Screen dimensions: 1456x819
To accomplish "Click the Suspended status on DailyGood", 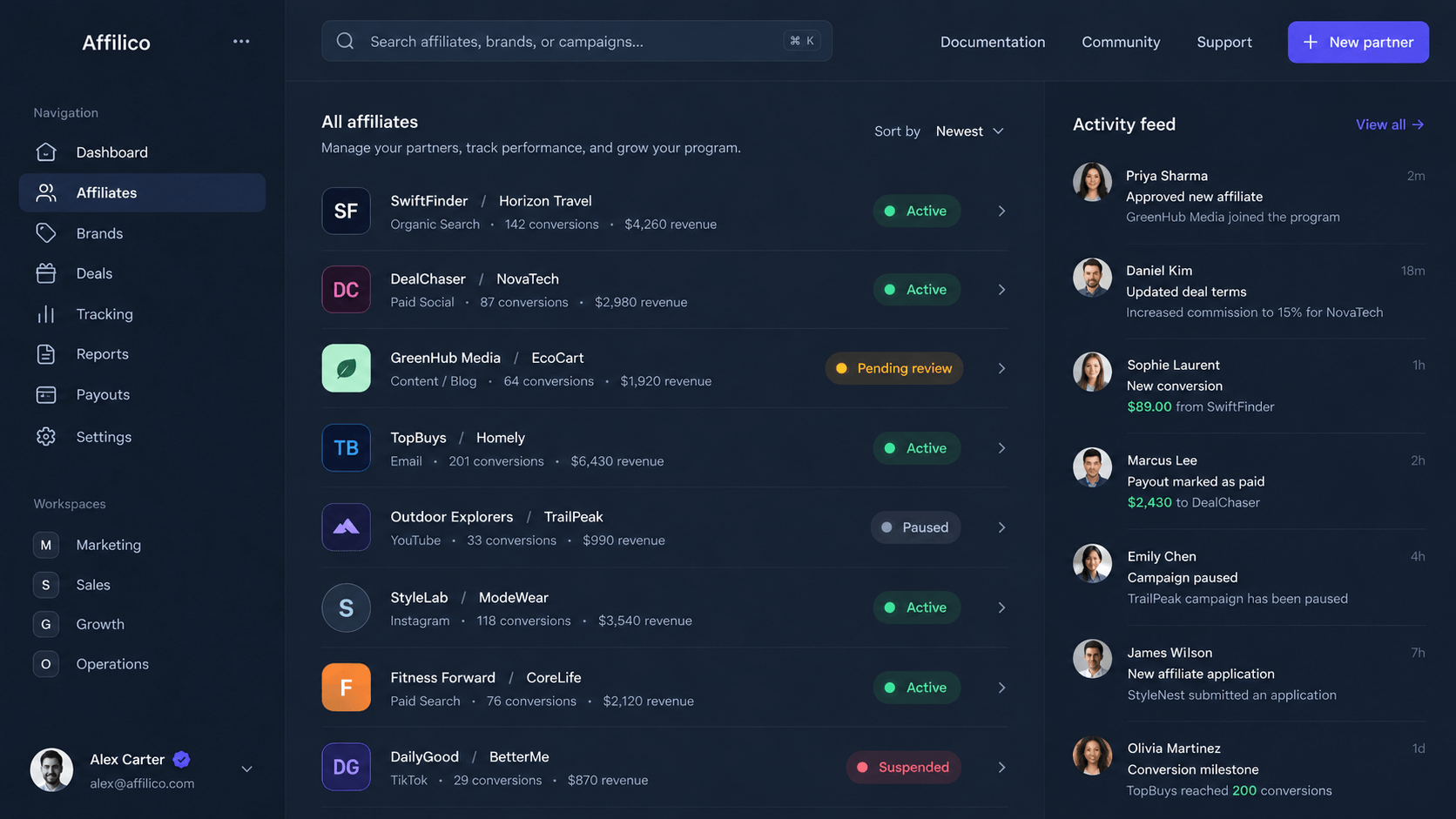I will pos(903,767).
